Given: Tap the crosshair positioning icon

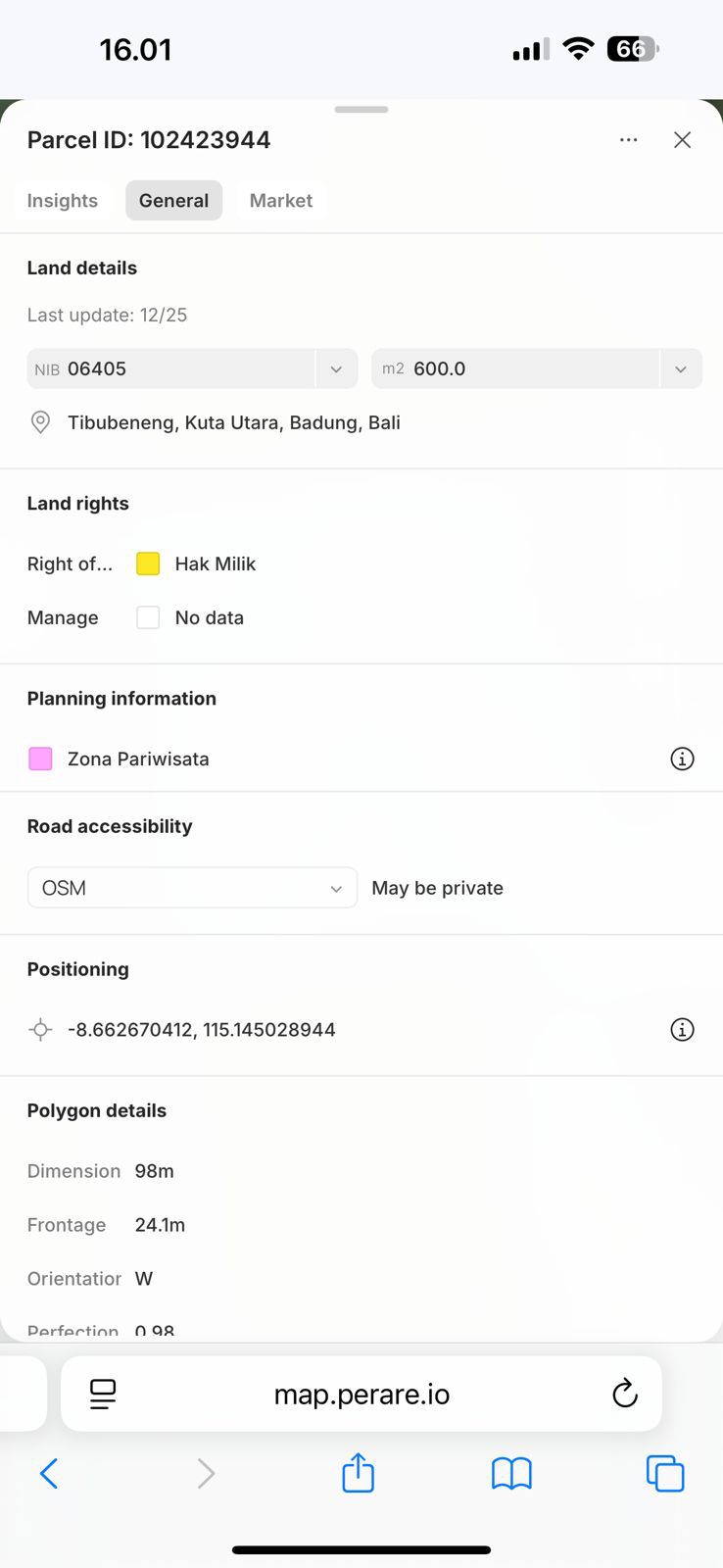Looking at the screenshot, I should pyautogui.click(x=40, y=1029).
